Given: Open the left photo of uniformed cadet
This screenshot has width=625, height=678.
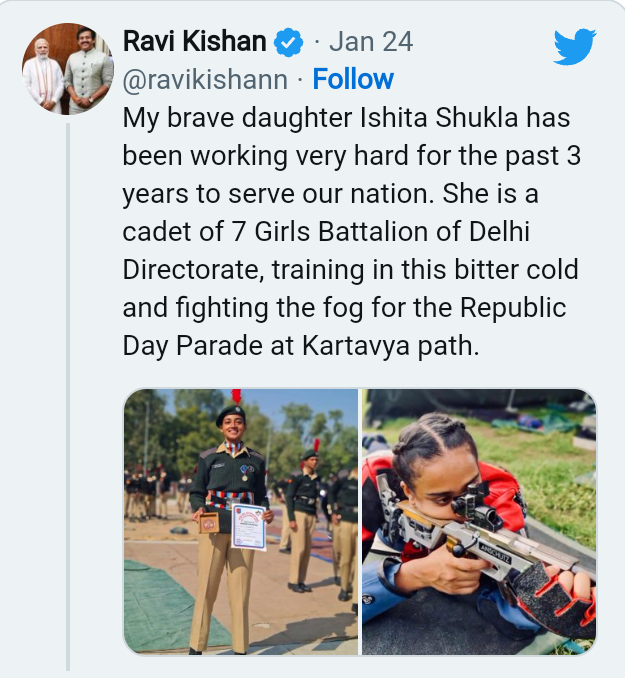Looking at the screenshot, I should 241,521.
